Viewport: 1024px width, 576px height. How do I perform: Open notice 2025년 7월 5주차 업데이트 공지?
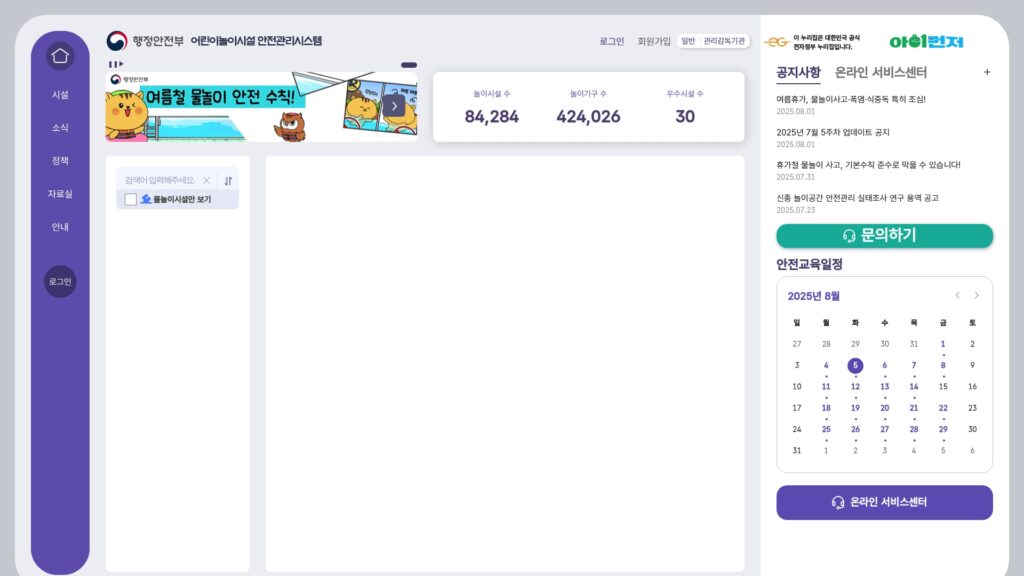(x=833, y=132)
